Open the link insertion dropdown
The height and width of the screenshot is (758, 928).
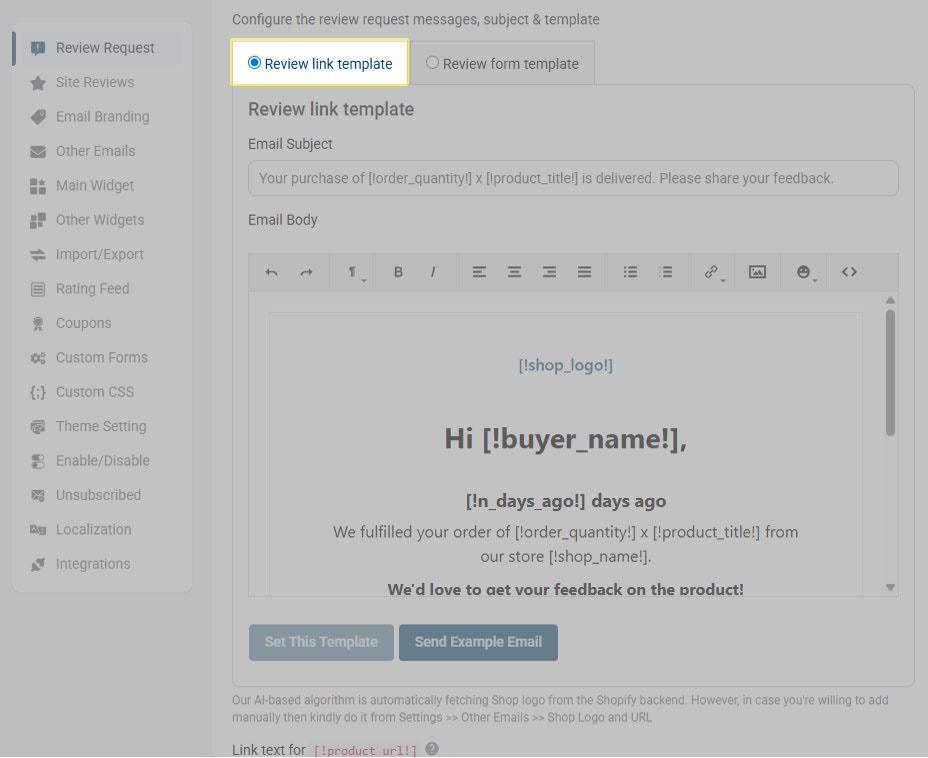(x=711, y=271)
